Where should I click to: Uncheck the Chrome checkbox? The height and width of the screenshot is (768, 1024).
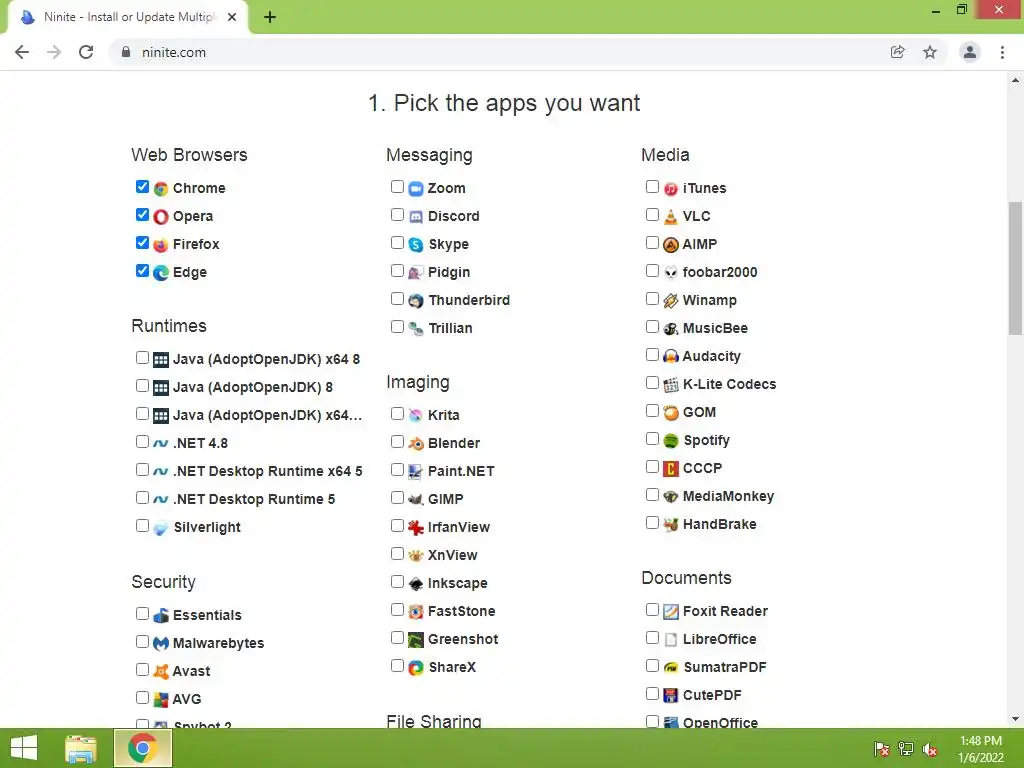click(x=142, y=187)
